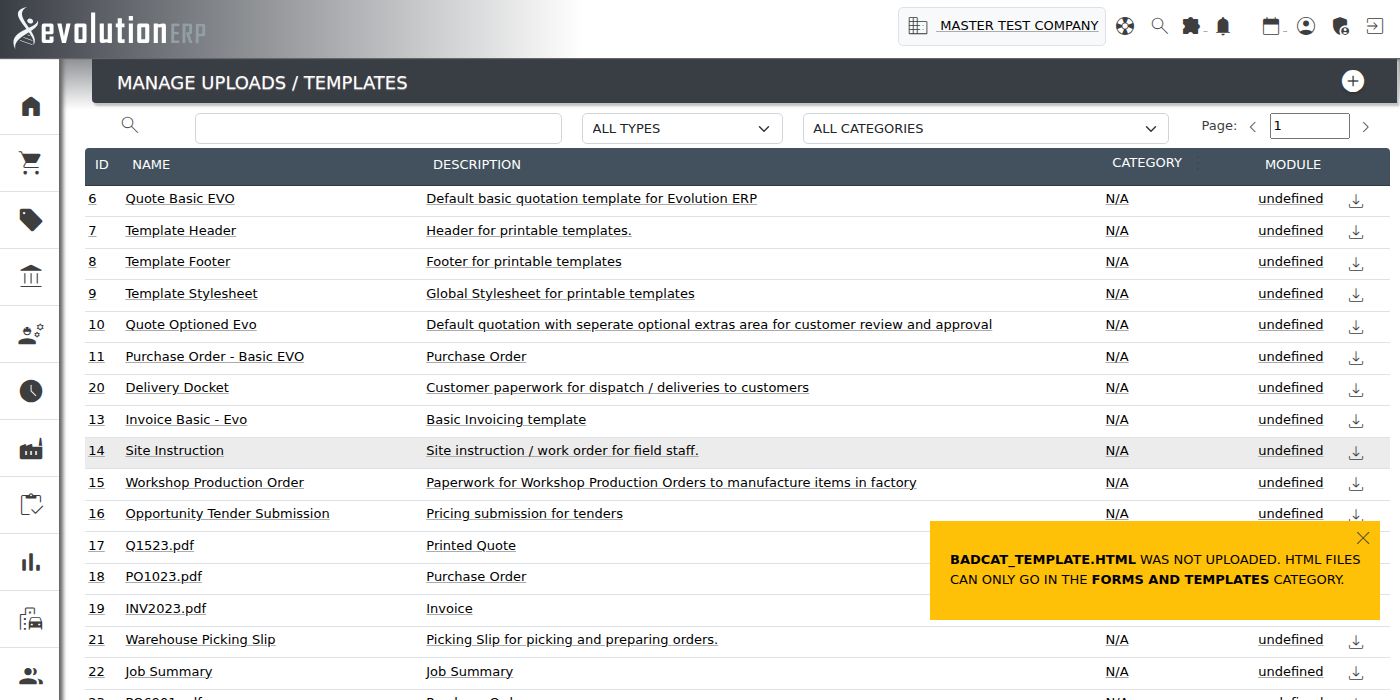This screenshot has width=1400, height=700.
Task: Download the Template Header file
Action: (x=1356, y=232)
